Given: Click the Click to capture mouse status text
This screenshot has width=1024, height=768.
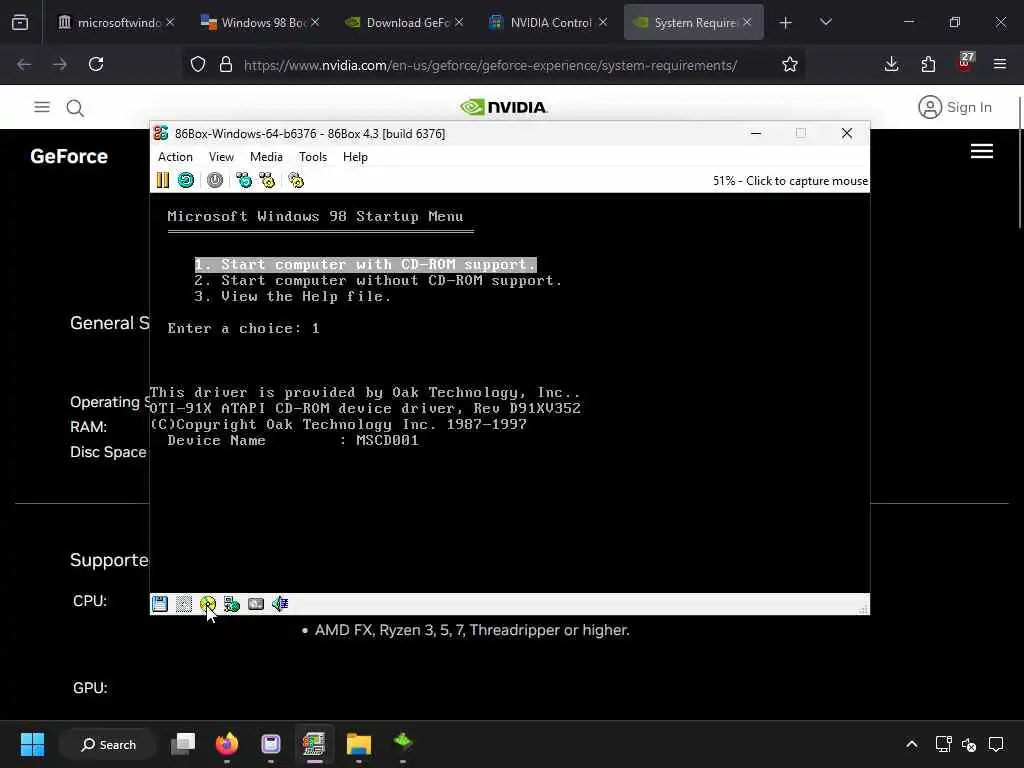Looking at the screenshot, I should (x=790, y=181).
